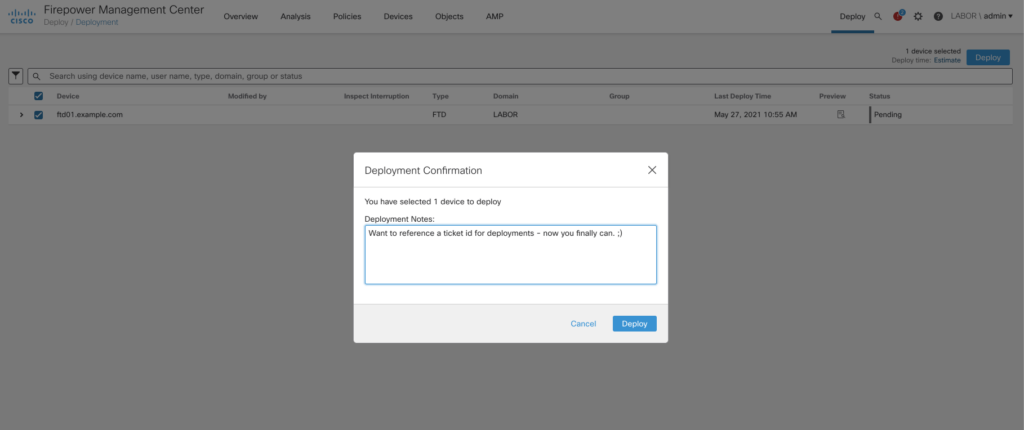Toggle the select-all devices checkbox in header
Screen dimensions: 1024x430
pos(39,96)
